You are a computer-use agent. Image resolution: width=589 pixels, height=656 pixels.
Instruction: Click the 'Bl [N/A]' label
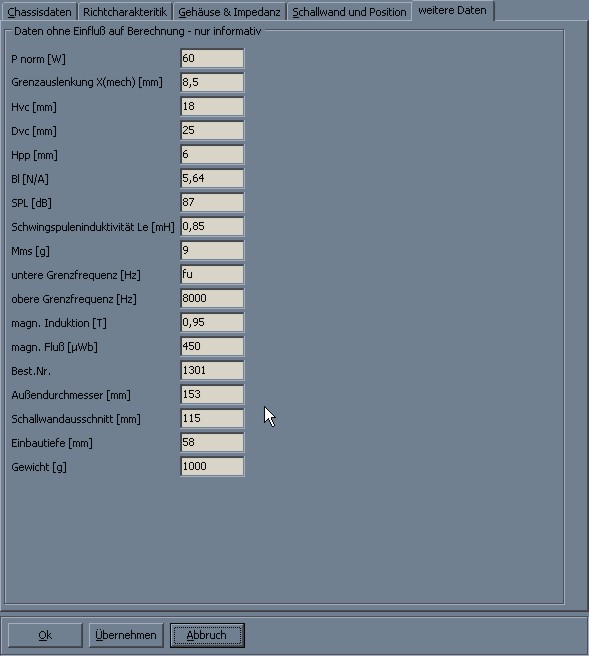tap(30, 179)
